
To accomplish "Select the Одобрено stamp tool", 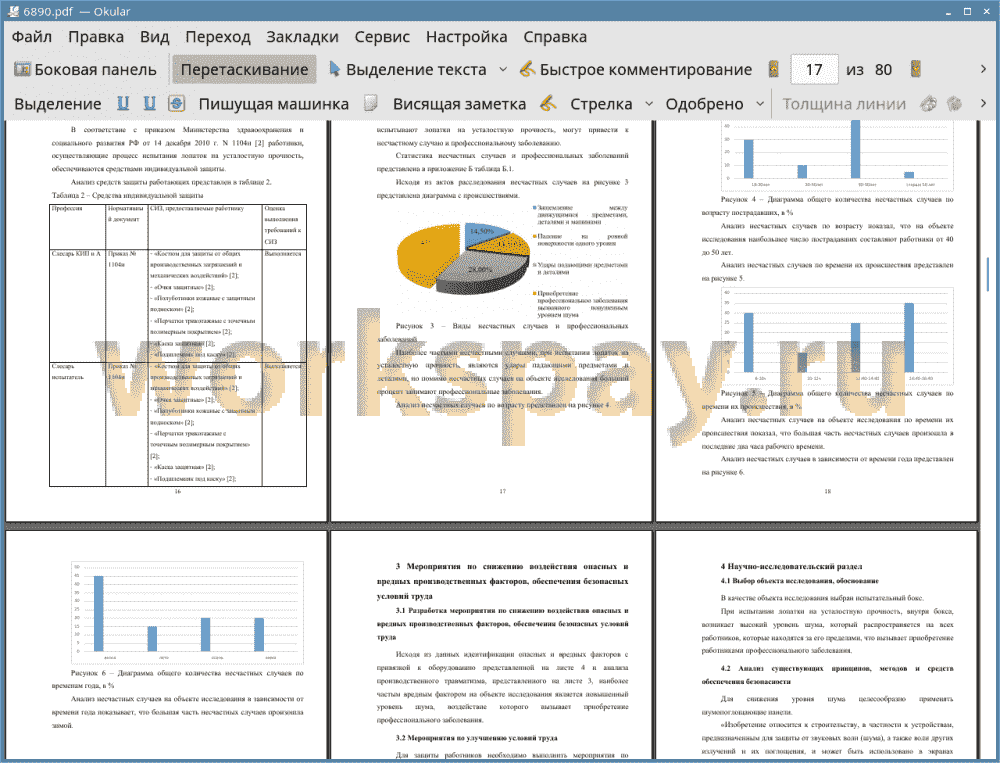I will (x=704, y=104).
